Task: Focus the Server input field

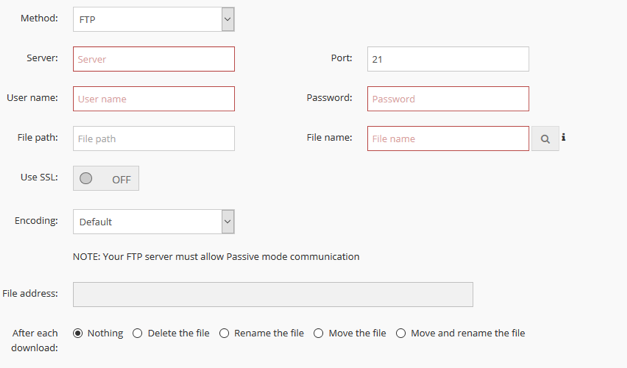Action: point(154,59)
